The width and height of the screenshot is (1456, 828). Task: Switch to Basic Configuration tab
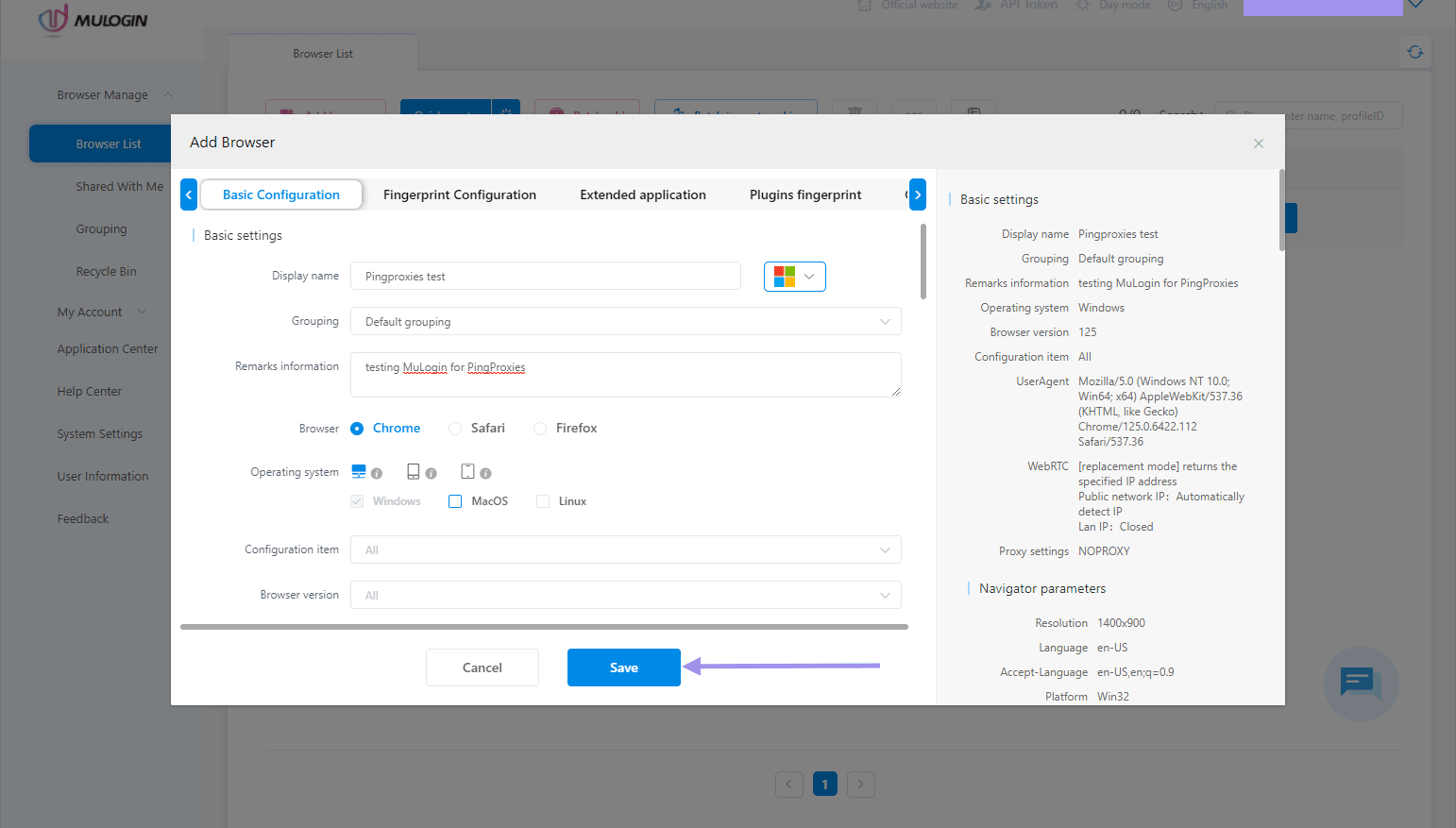(x=281, y=194)
